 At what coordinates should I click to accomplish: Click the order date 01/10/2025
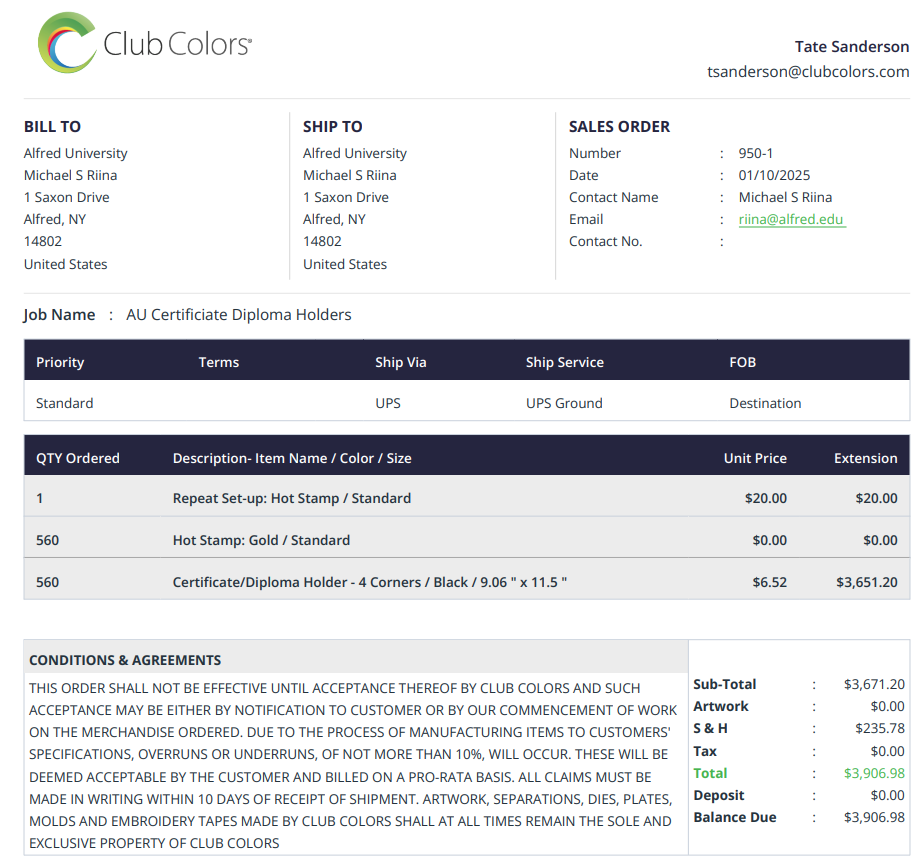774,175
